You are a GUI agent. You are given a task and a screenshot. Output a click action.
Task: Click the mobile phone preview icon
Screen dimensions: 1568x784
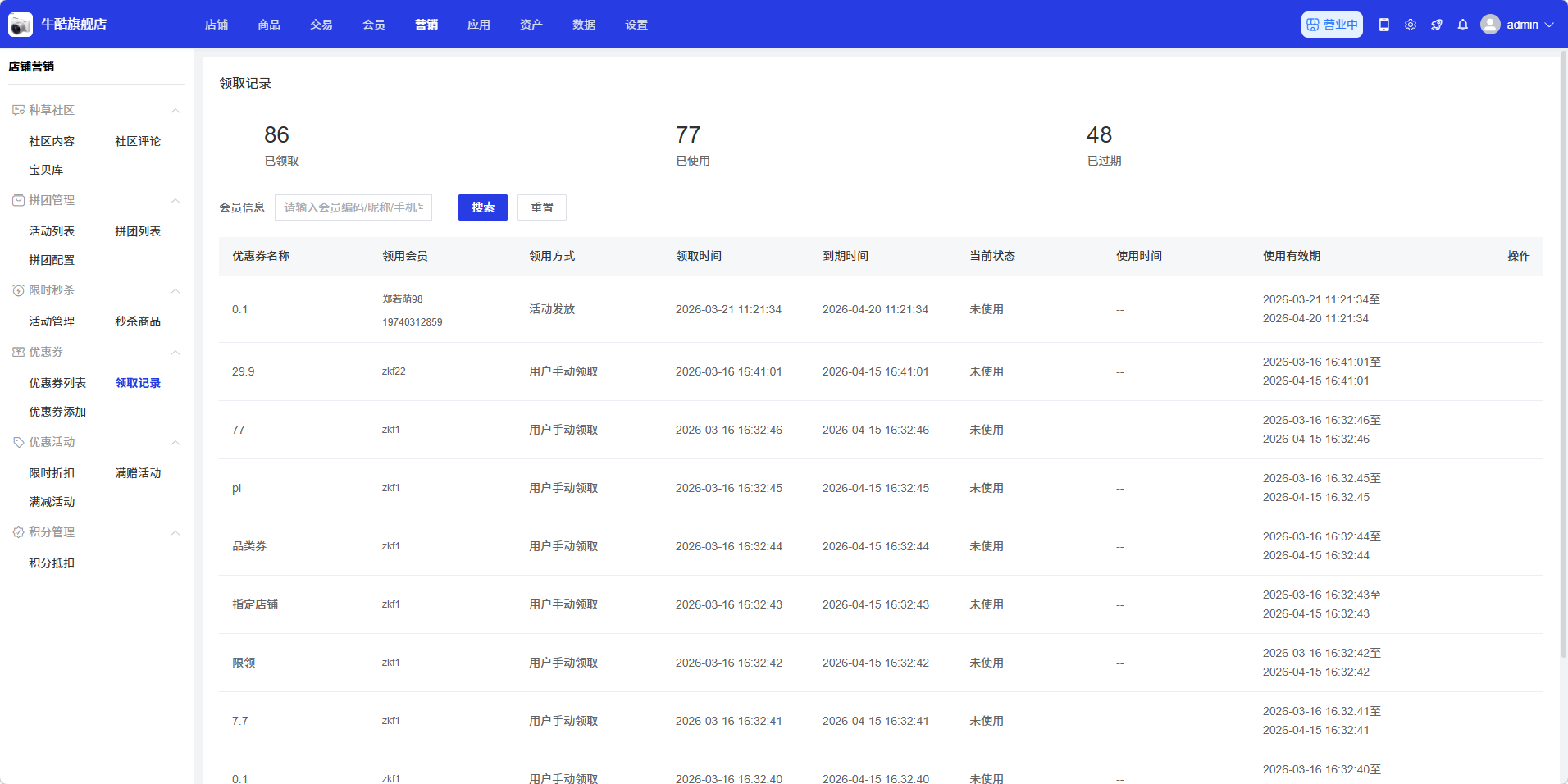(1383, 25)
